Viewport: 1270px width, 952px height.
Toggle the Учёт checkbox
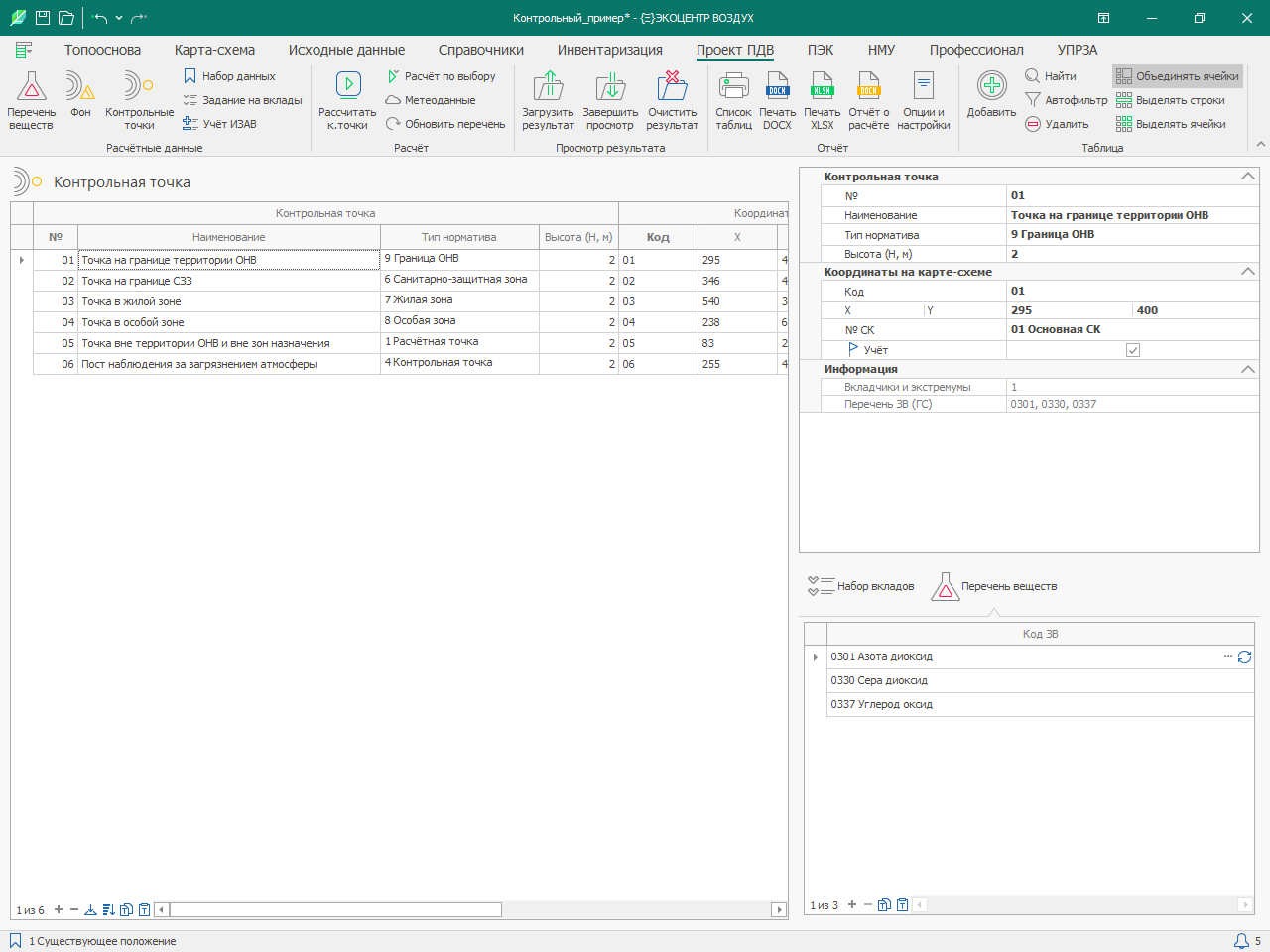(x=1133, y=350)
